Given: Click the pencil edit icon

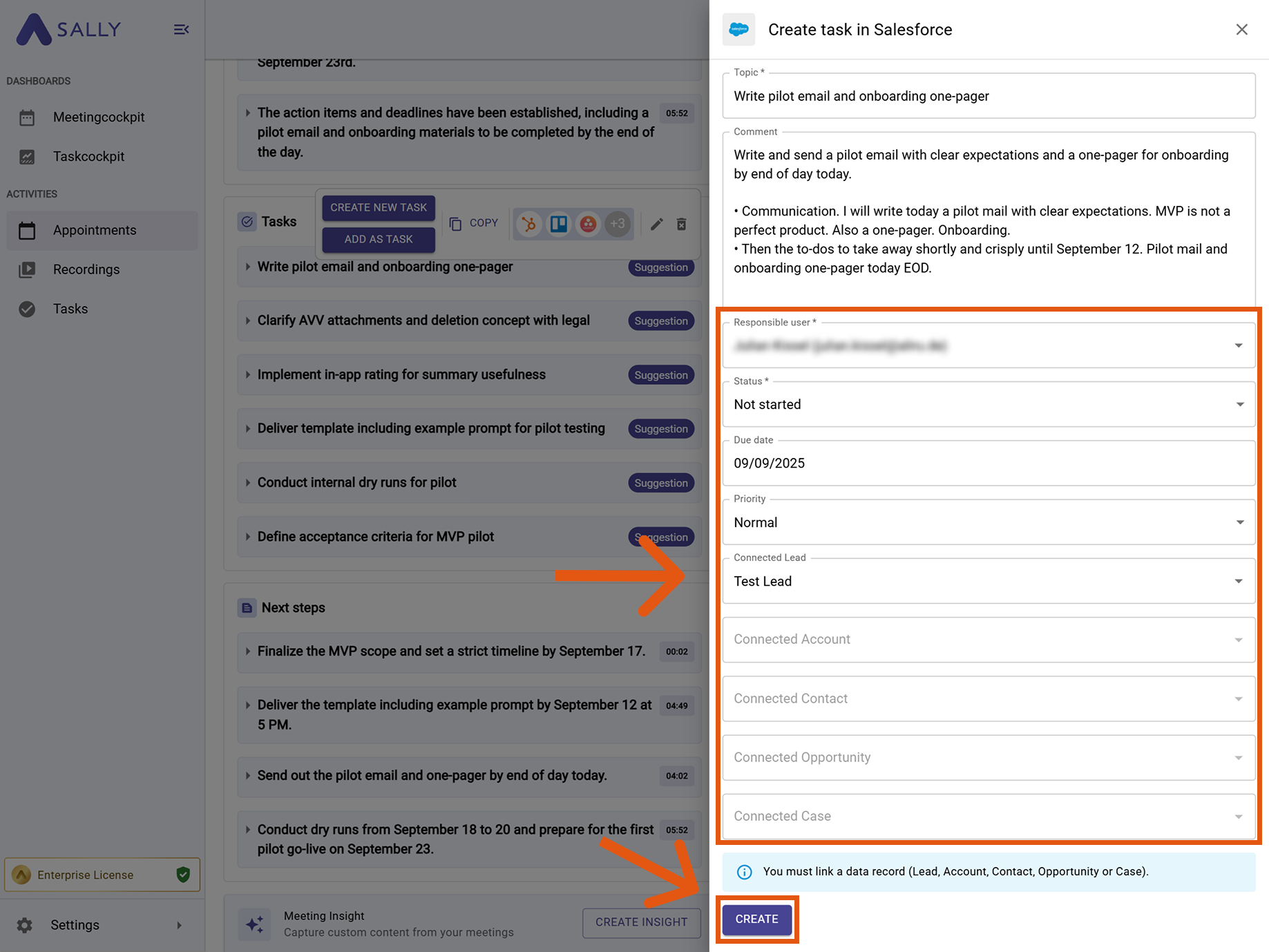Looking at the screenshot, I should tap(656, 224).
